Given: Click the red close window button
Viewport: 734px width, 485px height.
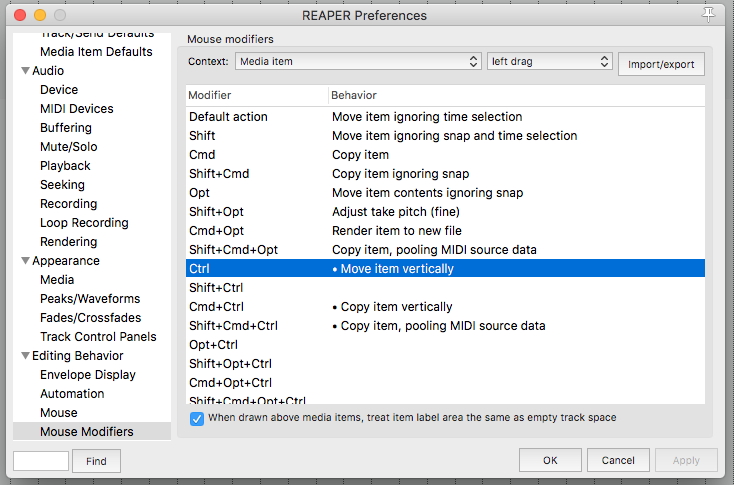Looking at the screenshot, I should tap(20, 15).
